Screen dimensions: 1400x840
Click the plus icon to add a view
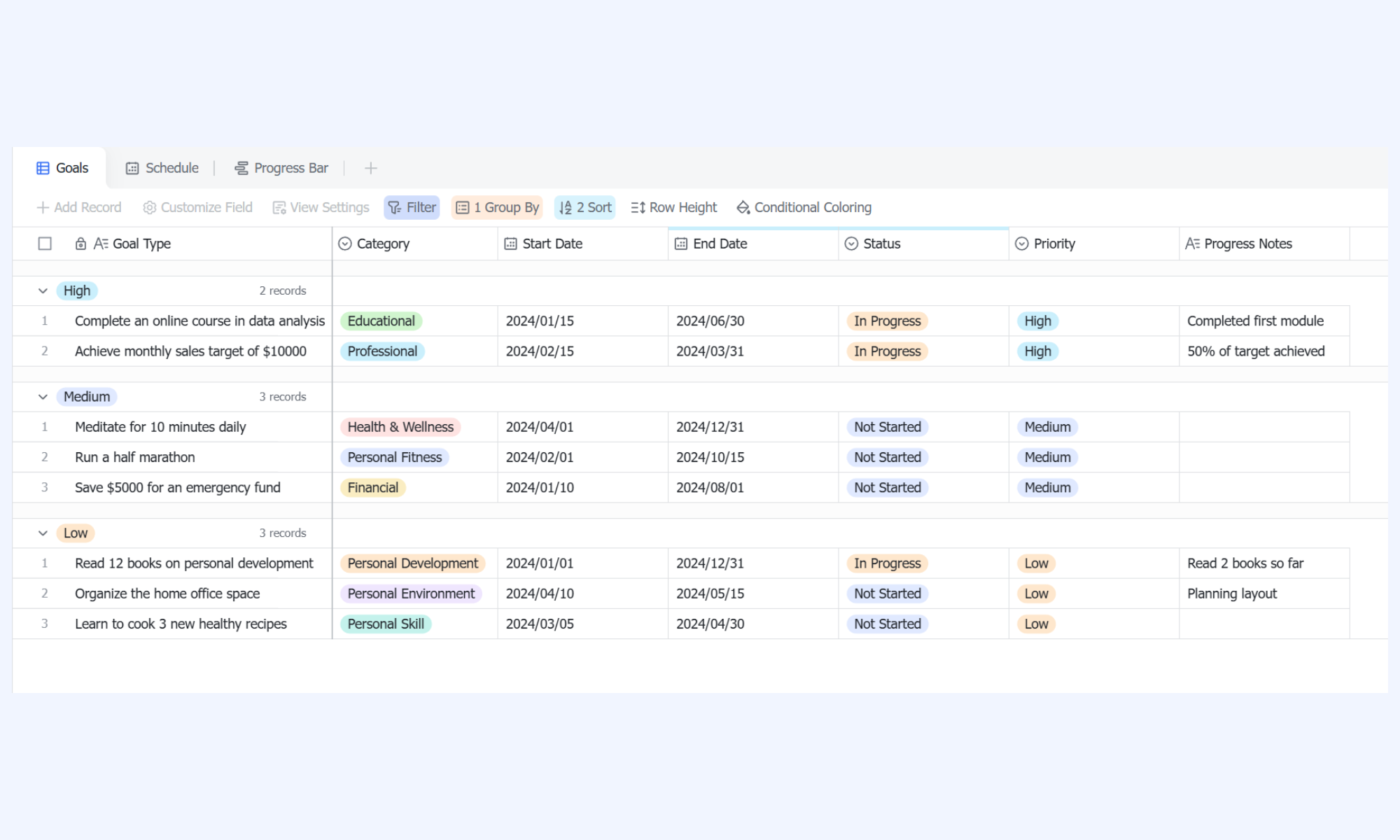tap(371, 168)
